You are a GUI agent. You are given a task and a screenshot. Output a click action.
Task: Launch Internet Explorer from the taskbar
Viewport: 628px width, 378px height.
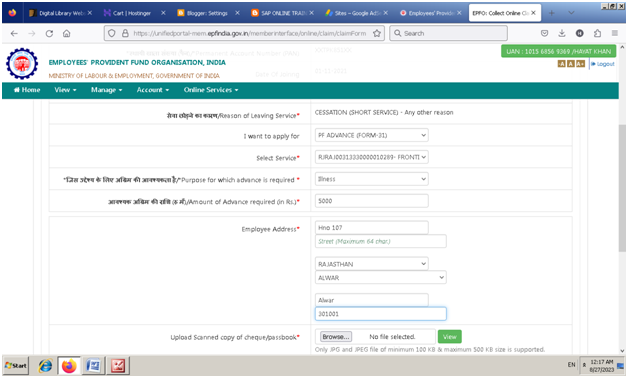(x=45, y=366)
